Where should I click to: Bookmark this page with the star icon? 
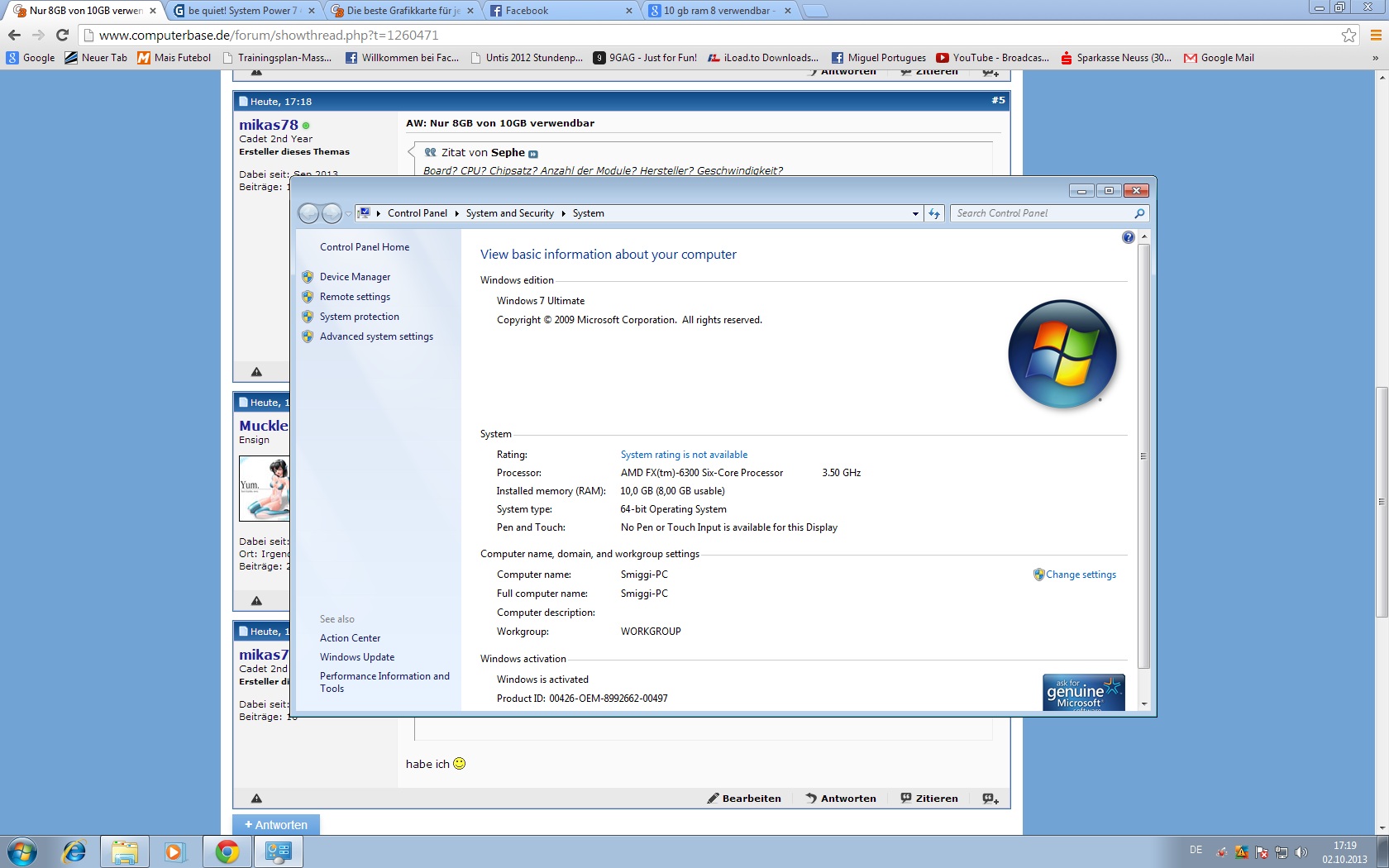(1348, 35)
